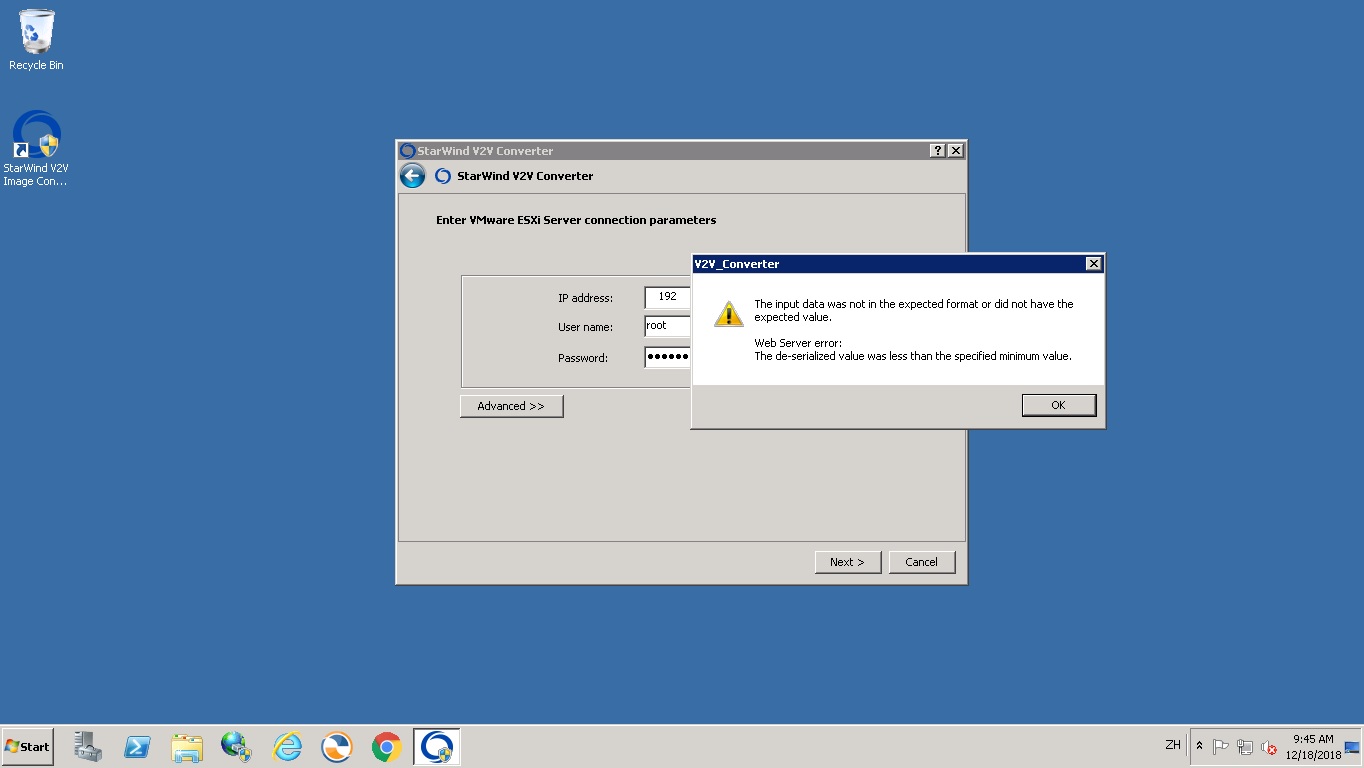Click the 'Web Server error:' text in the dialog
Viewport: 1364px width, 768px height.
pyautogui.click(x=798, y=343)
